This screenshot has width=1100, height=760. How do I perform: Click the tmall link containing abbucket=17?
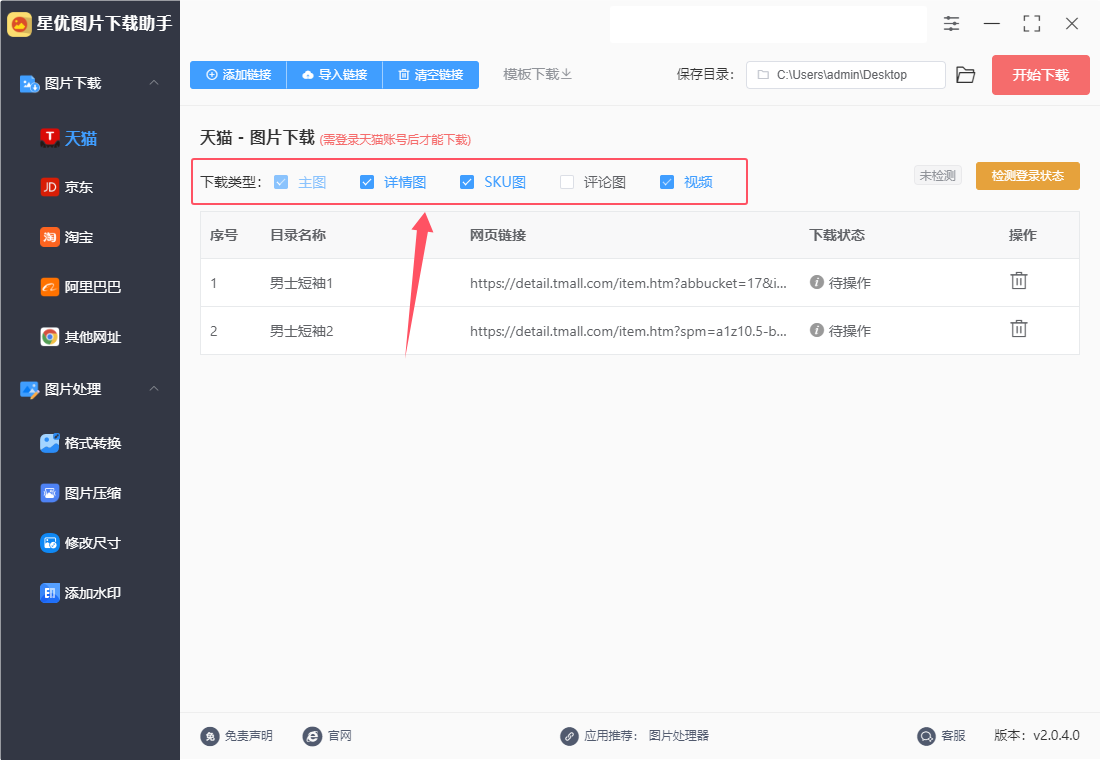coord(629,283)
